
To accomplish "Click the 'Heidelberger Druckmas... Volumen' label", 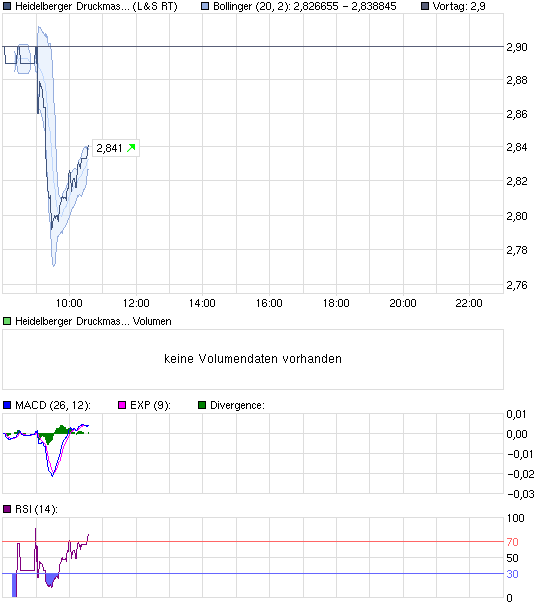I will tap(93, 321).
